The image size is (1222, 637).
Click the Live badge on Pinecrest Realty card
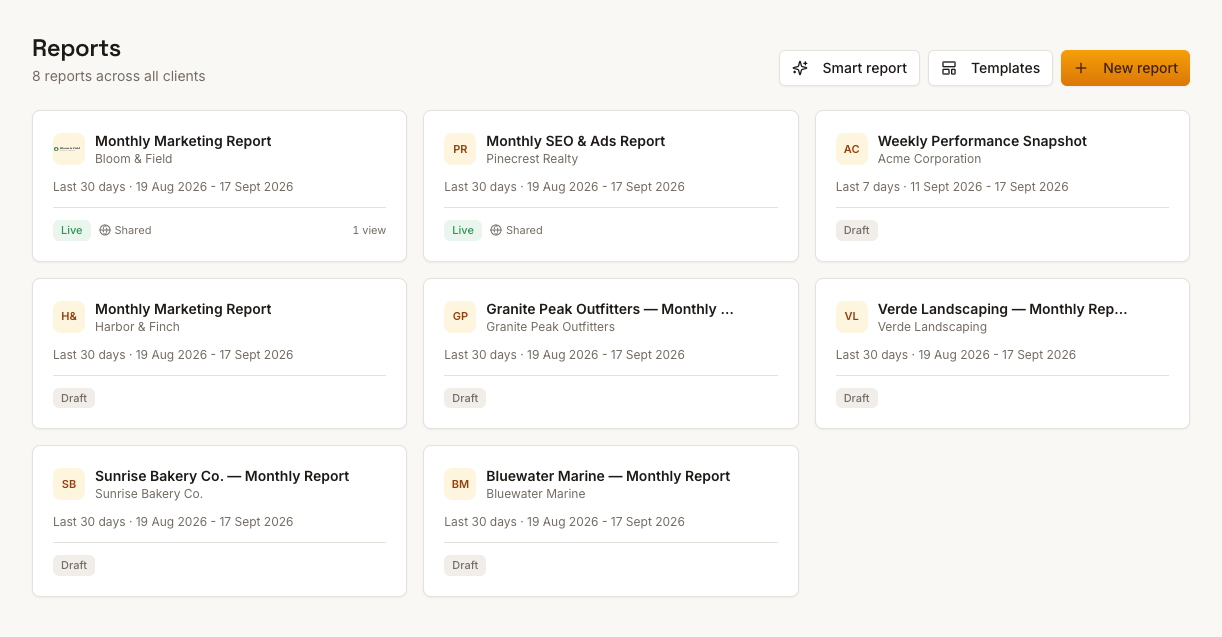click(x=463, y=230)
